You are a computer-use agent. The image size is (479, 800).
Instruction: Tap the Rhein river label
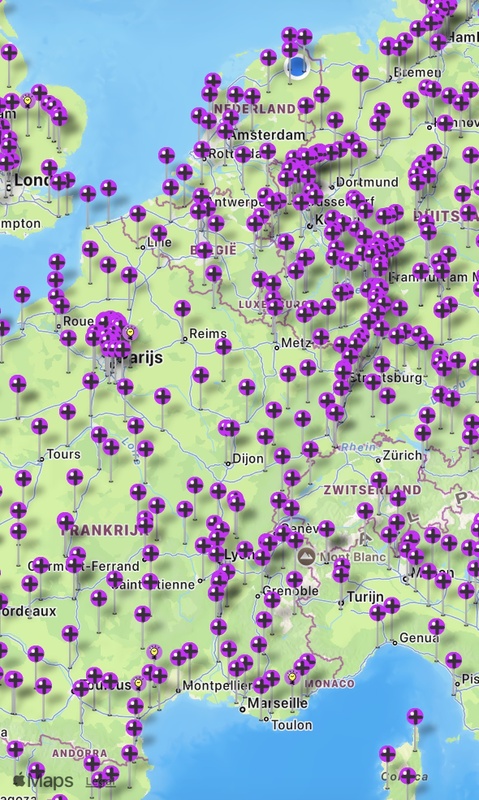click(x=359, y=446)
